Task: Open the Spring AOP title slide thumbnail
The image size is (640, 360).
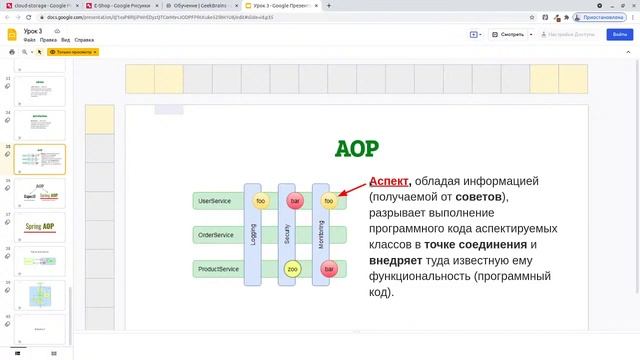Action: 40,227
